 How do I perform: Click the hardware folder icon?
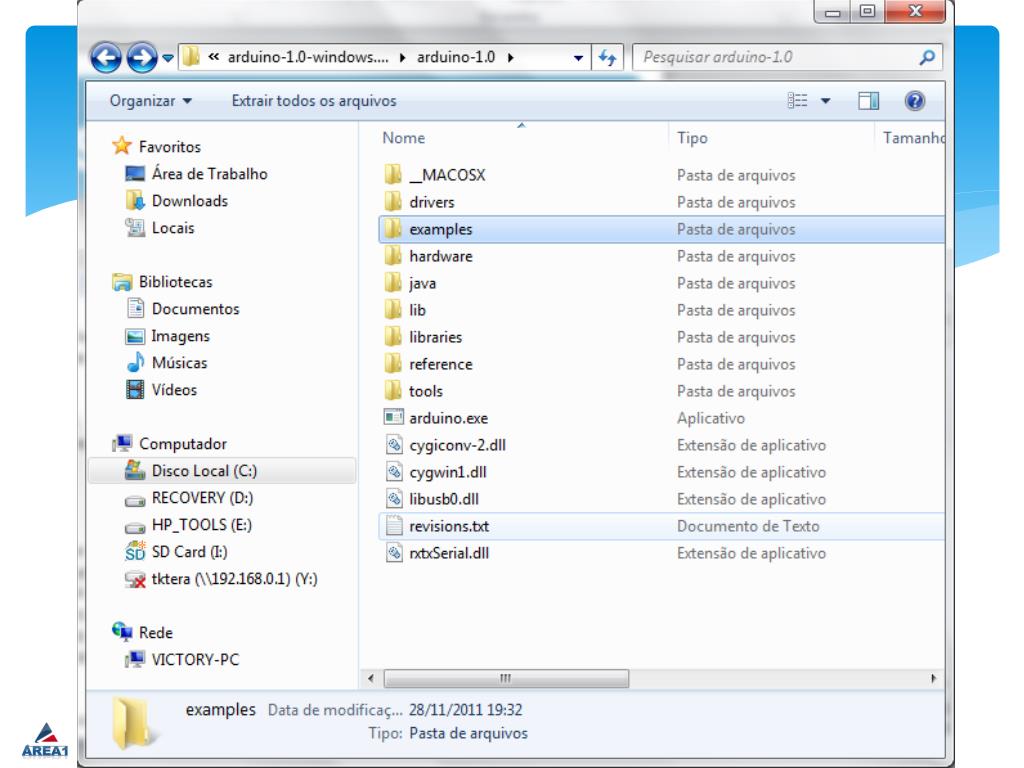coord(393,255)
